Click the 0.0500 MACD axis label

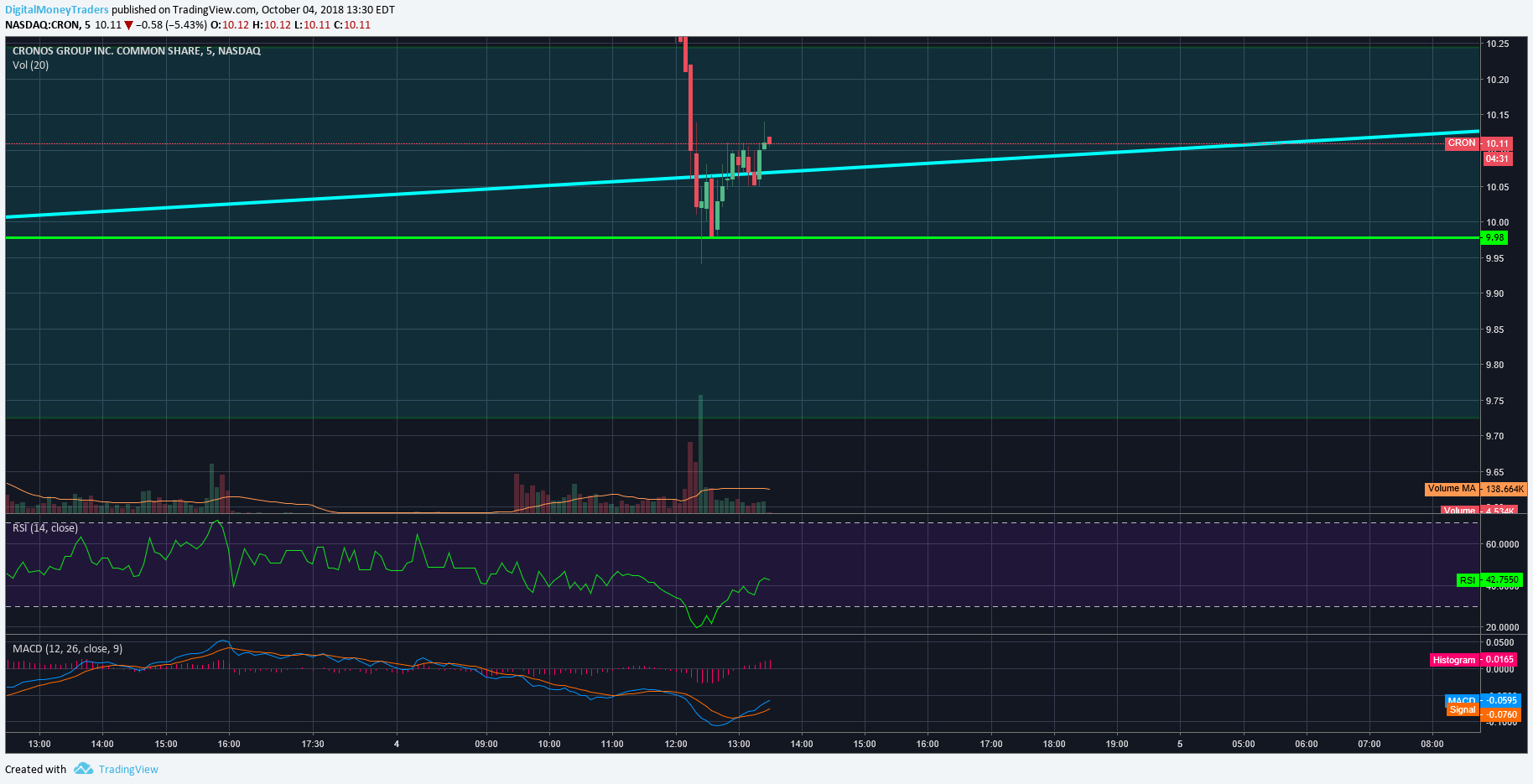1499,643
